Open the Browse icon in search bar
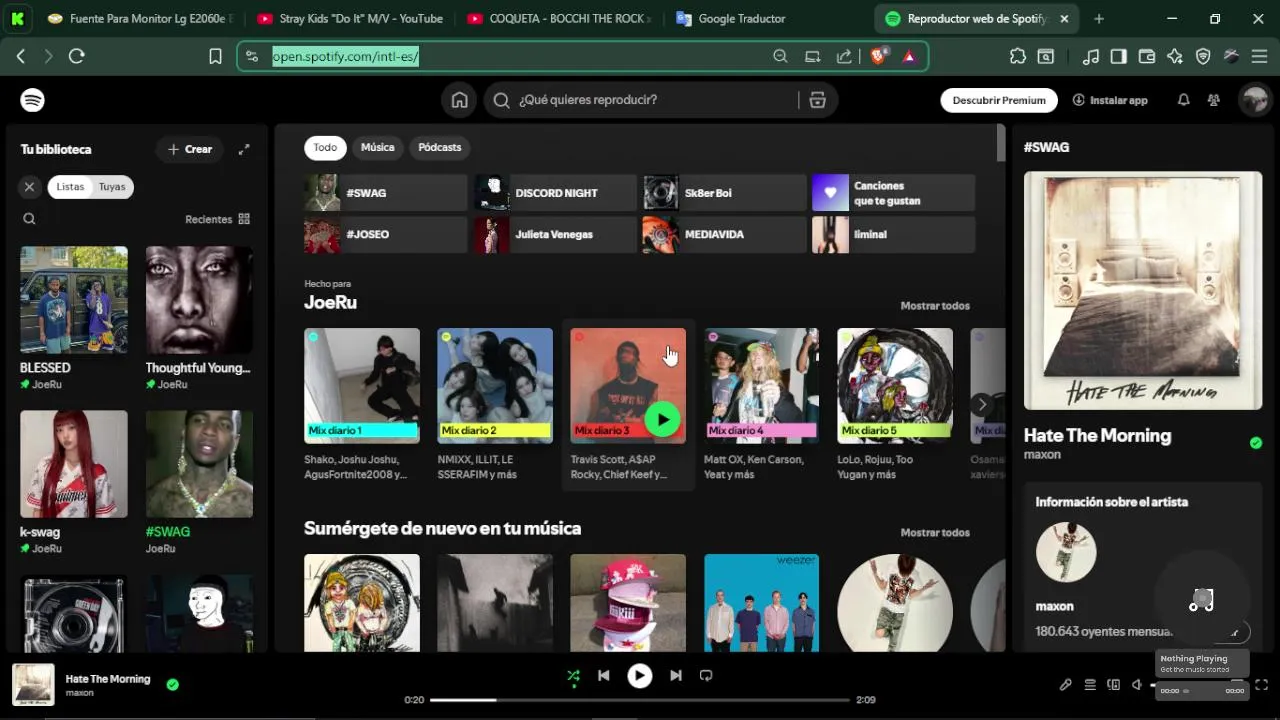Screen dimensions: 1280x720 818,100
